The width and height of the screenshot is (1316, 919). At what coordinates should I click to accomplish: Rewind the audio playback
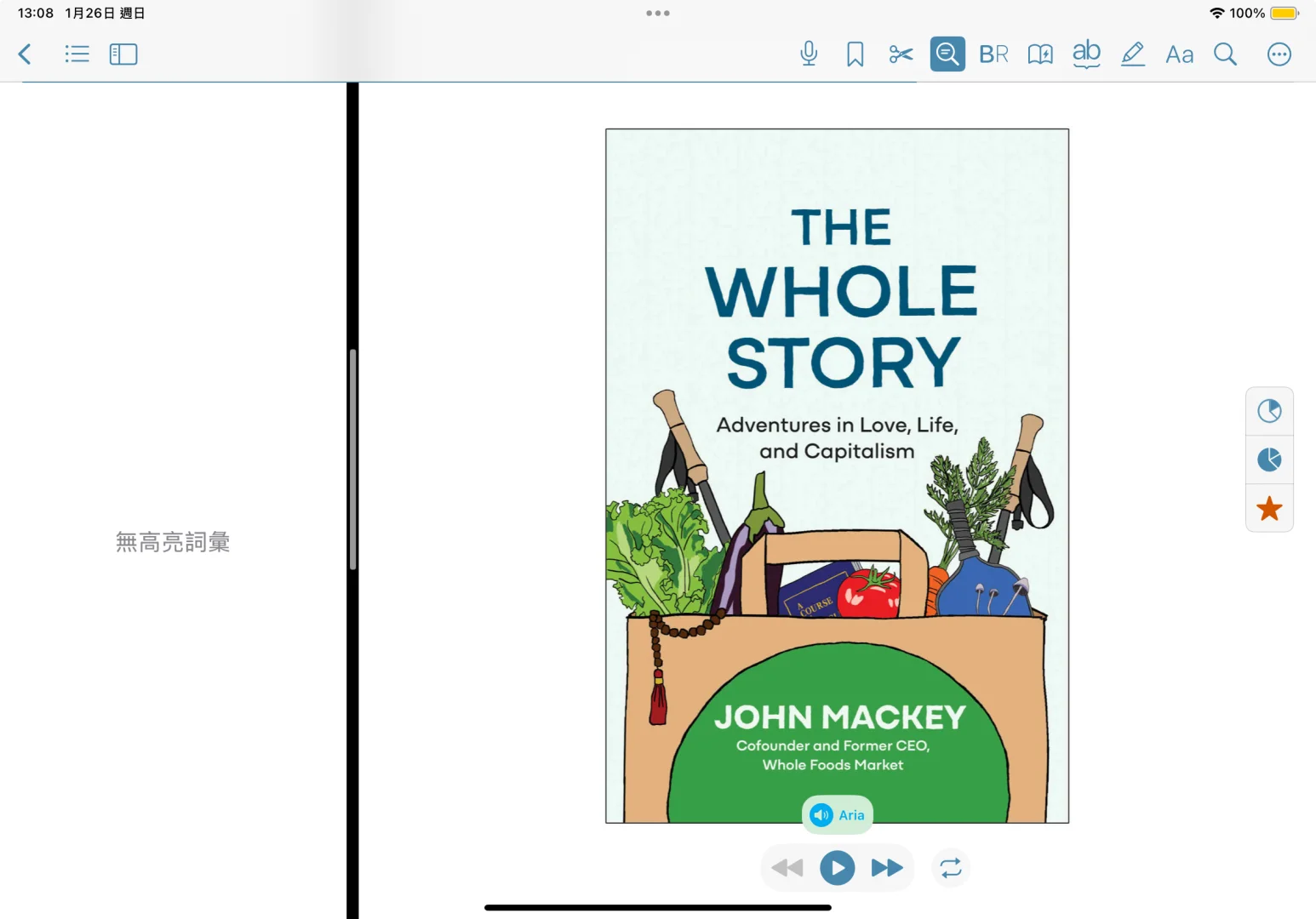(787, 868)
